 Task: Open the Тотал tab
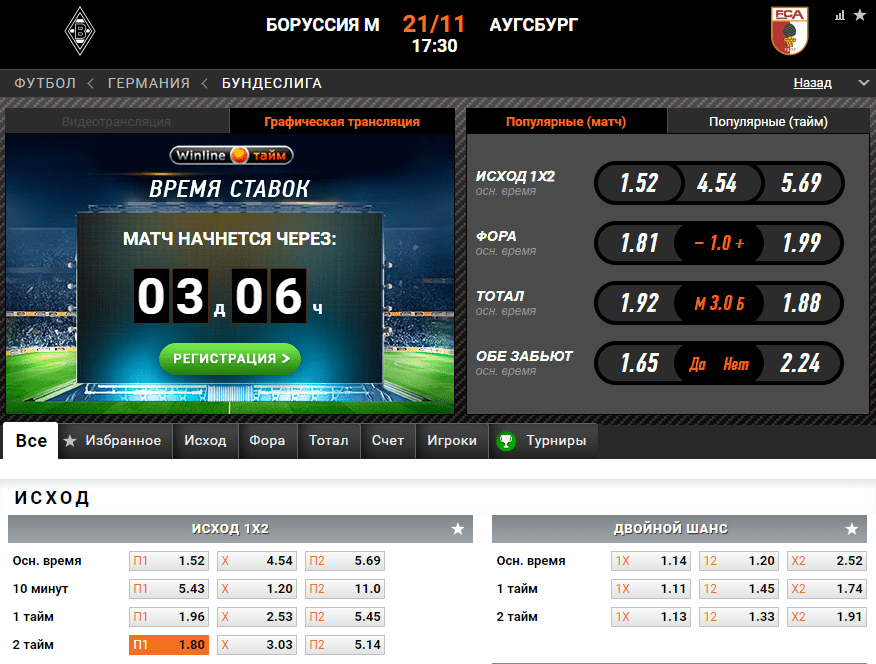[329, 441]
